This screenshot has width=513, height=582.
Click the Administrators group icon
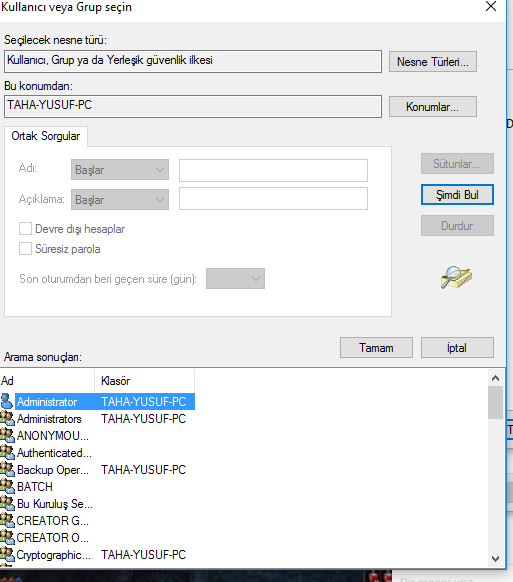tap(7, 418)
